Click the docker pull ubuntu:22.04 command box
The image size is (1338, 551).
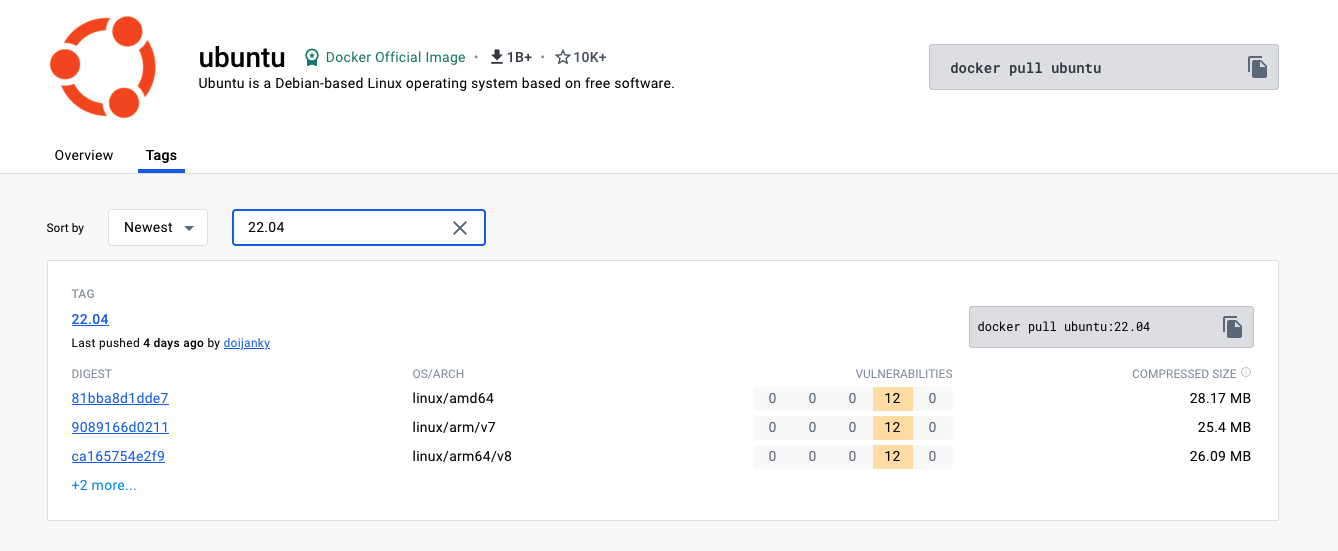tap(1111, 327)
